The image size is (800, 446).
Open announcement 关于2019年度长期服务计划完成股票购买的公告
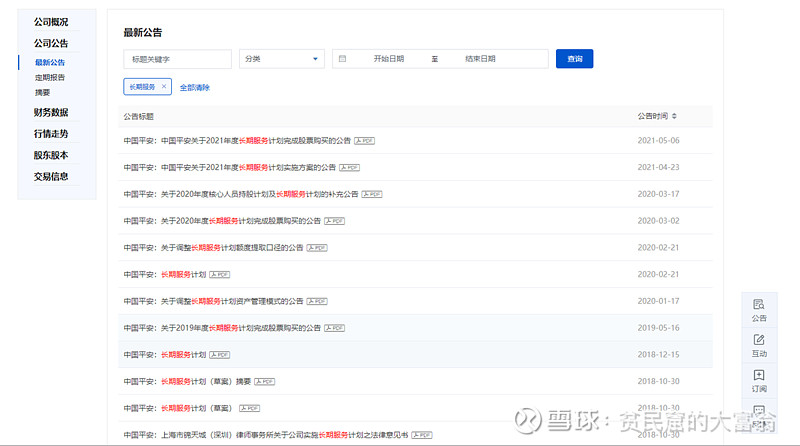tap(222, 328)
